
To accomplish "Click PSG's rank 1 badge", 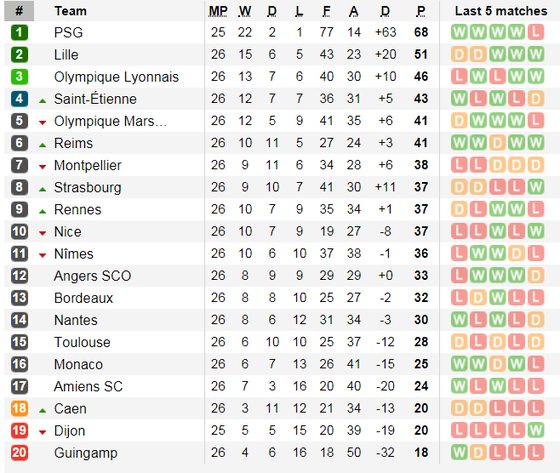I will point(19,33).
